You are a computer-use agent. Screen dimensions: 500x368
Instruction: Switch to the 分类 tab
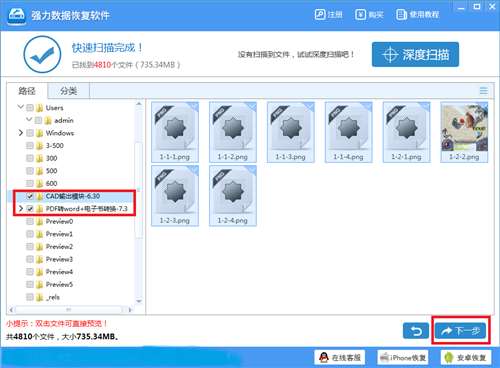coord(69,91)
